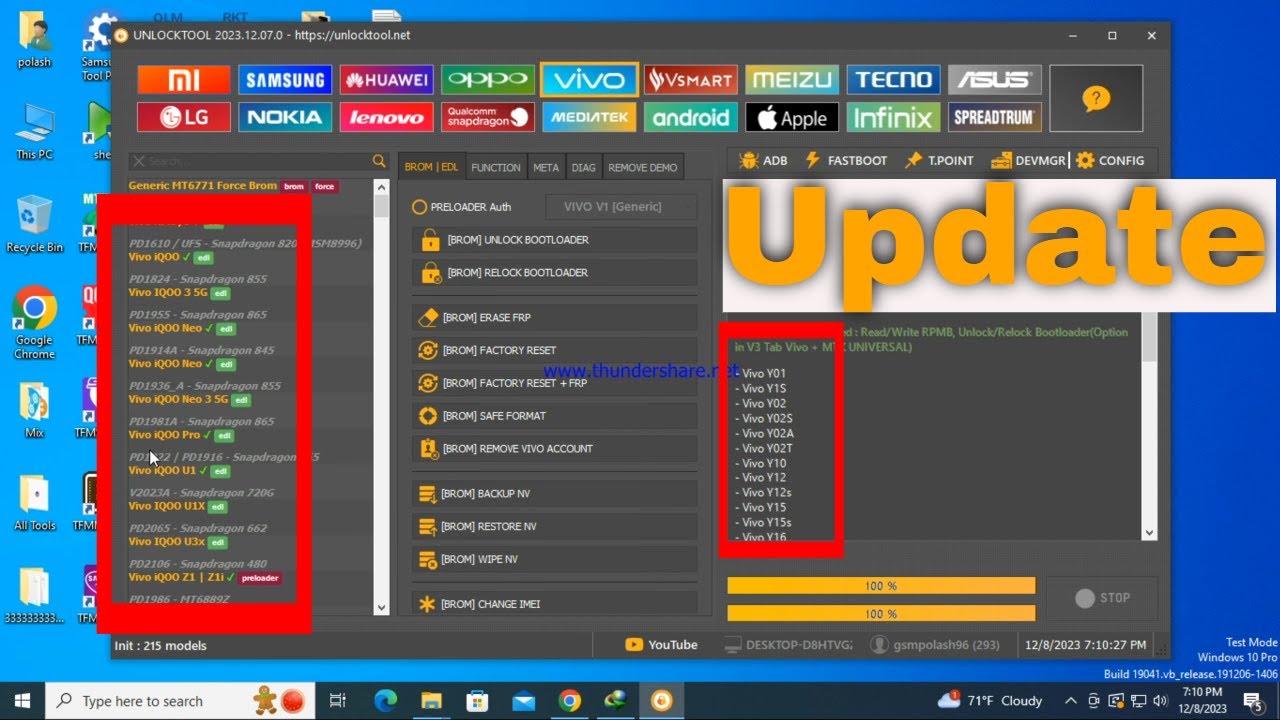Click [BROM] CHANGE IMEI button

click(x=555, y=604)
